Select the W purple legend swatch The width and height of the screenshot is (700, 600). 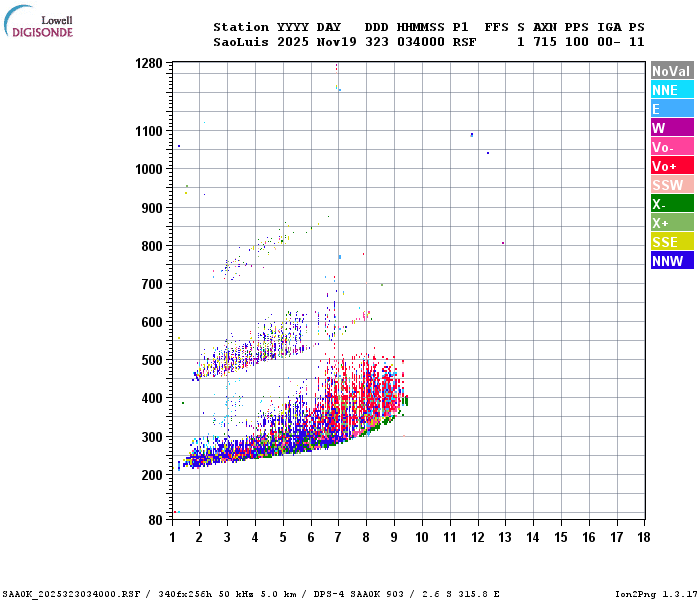pos(672,128)
